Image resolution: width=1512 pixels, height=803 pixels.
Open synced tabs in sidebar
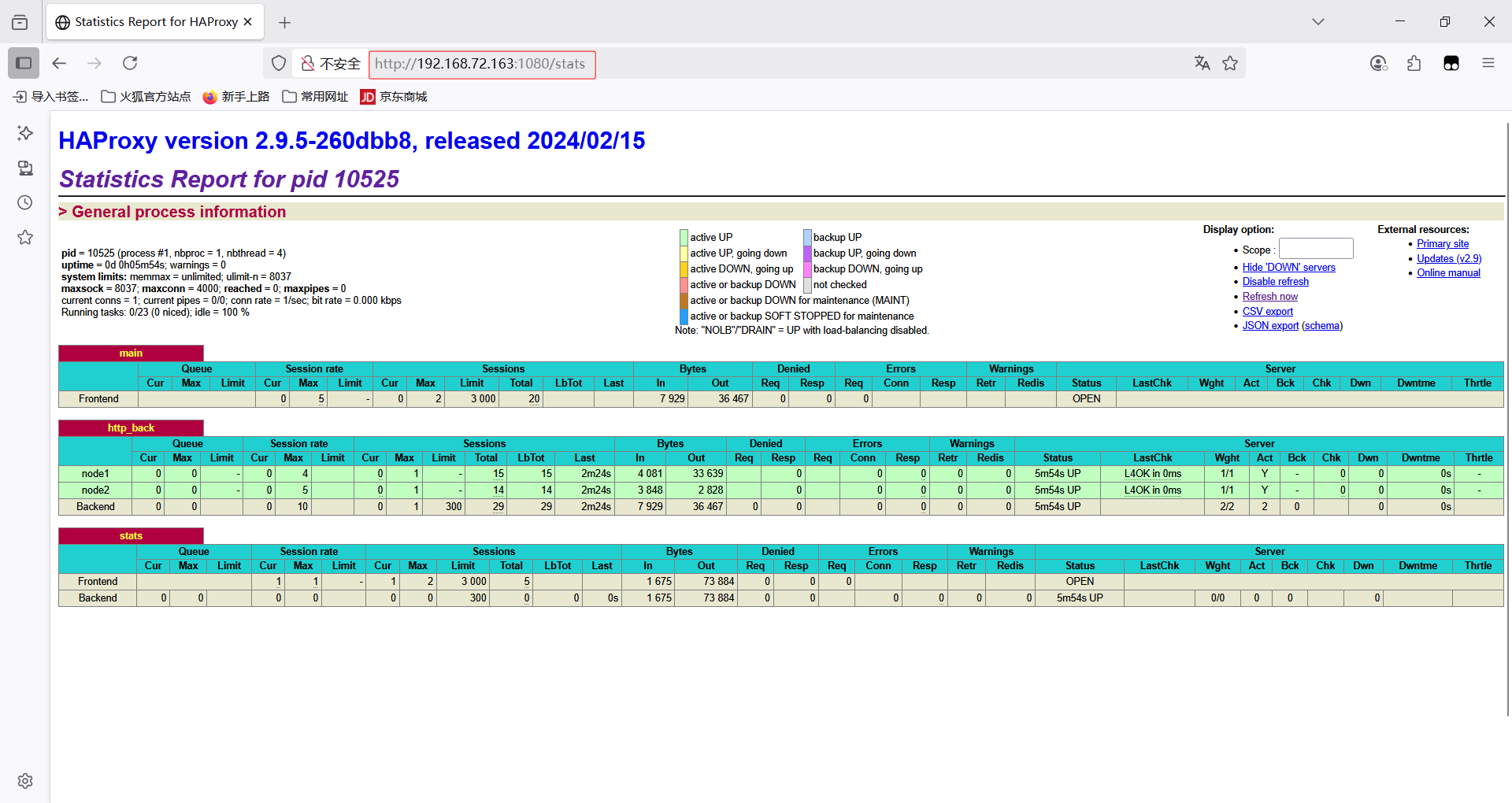(25, 168)
